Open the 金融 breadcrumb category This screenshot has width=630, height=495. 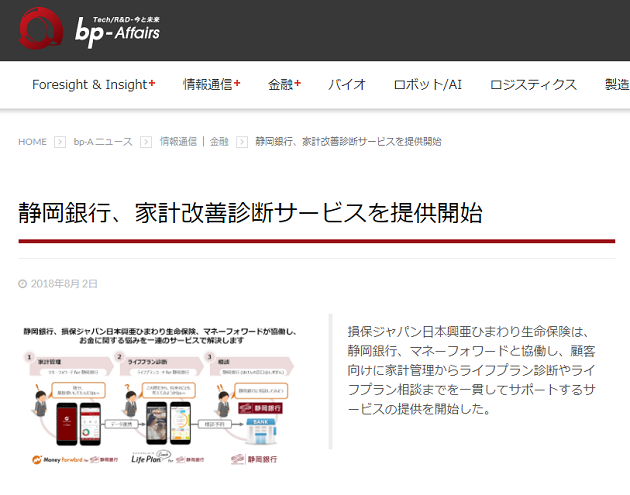218,142
